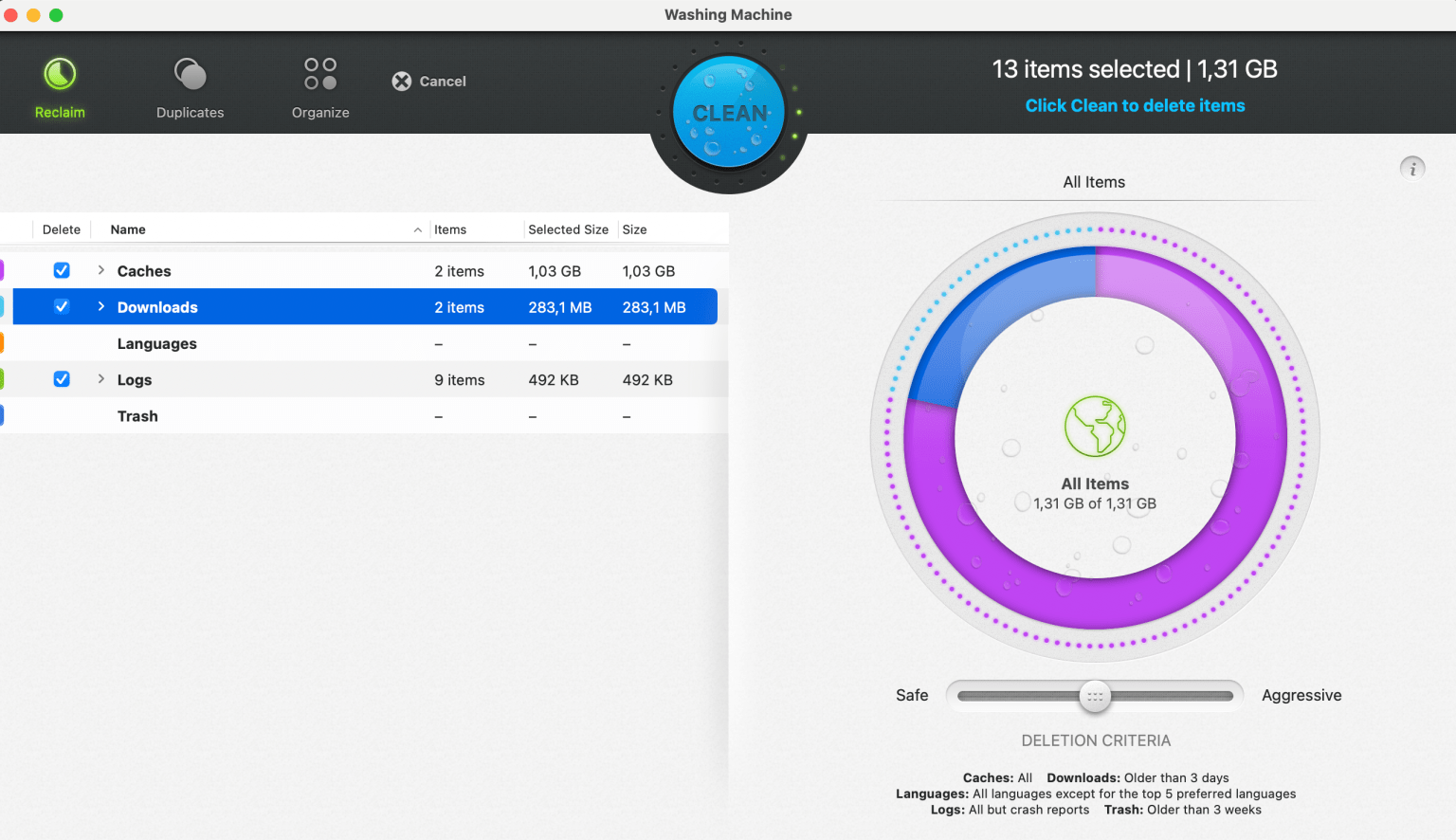Select the Reclaim feature icon
This screenshot has width=1456, height=840.
pyautogui.click(x=60, y=71)
